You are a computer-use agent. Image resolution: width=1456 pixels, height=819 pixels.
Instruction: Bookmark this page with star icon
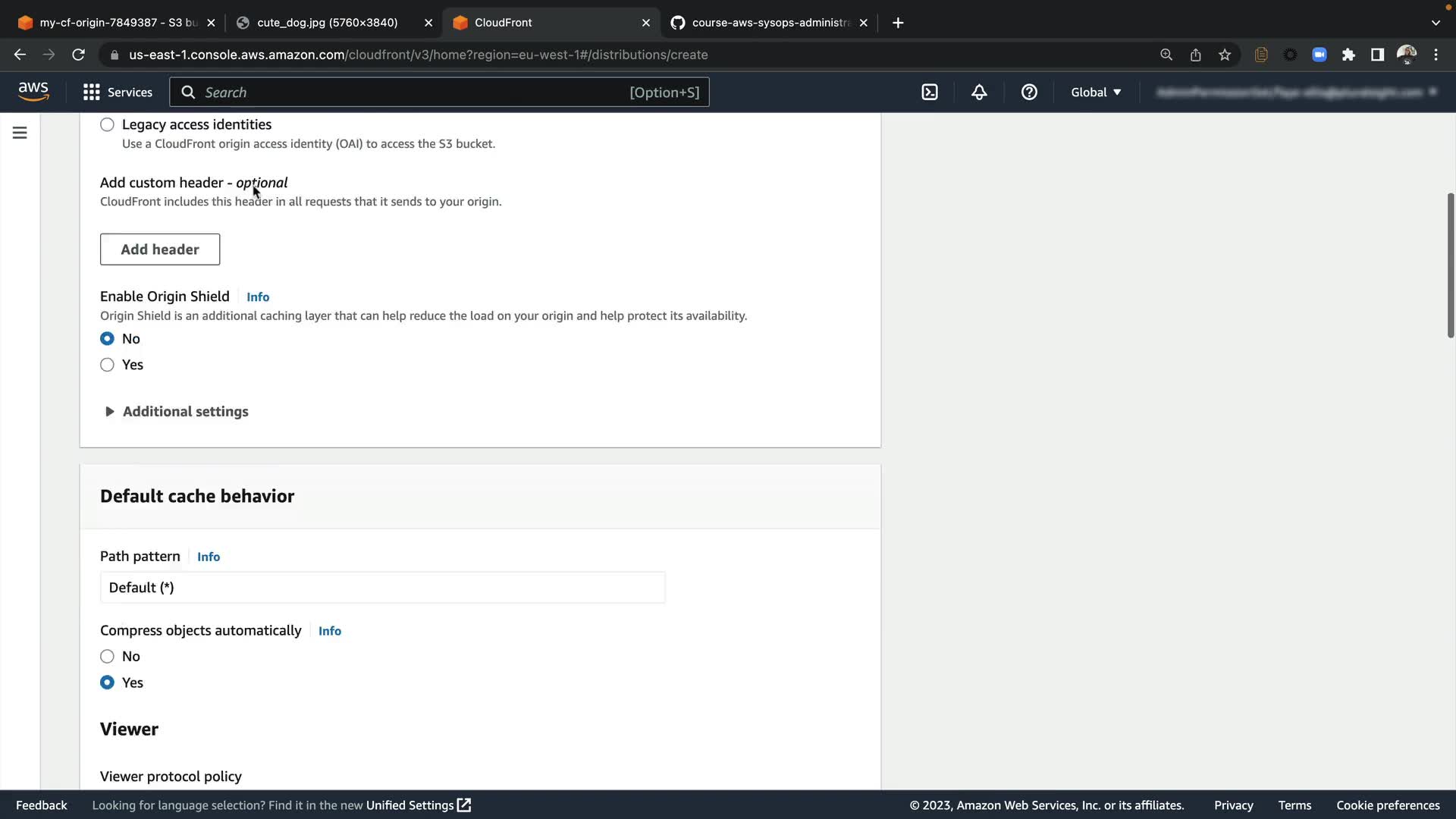[1225, 55]
